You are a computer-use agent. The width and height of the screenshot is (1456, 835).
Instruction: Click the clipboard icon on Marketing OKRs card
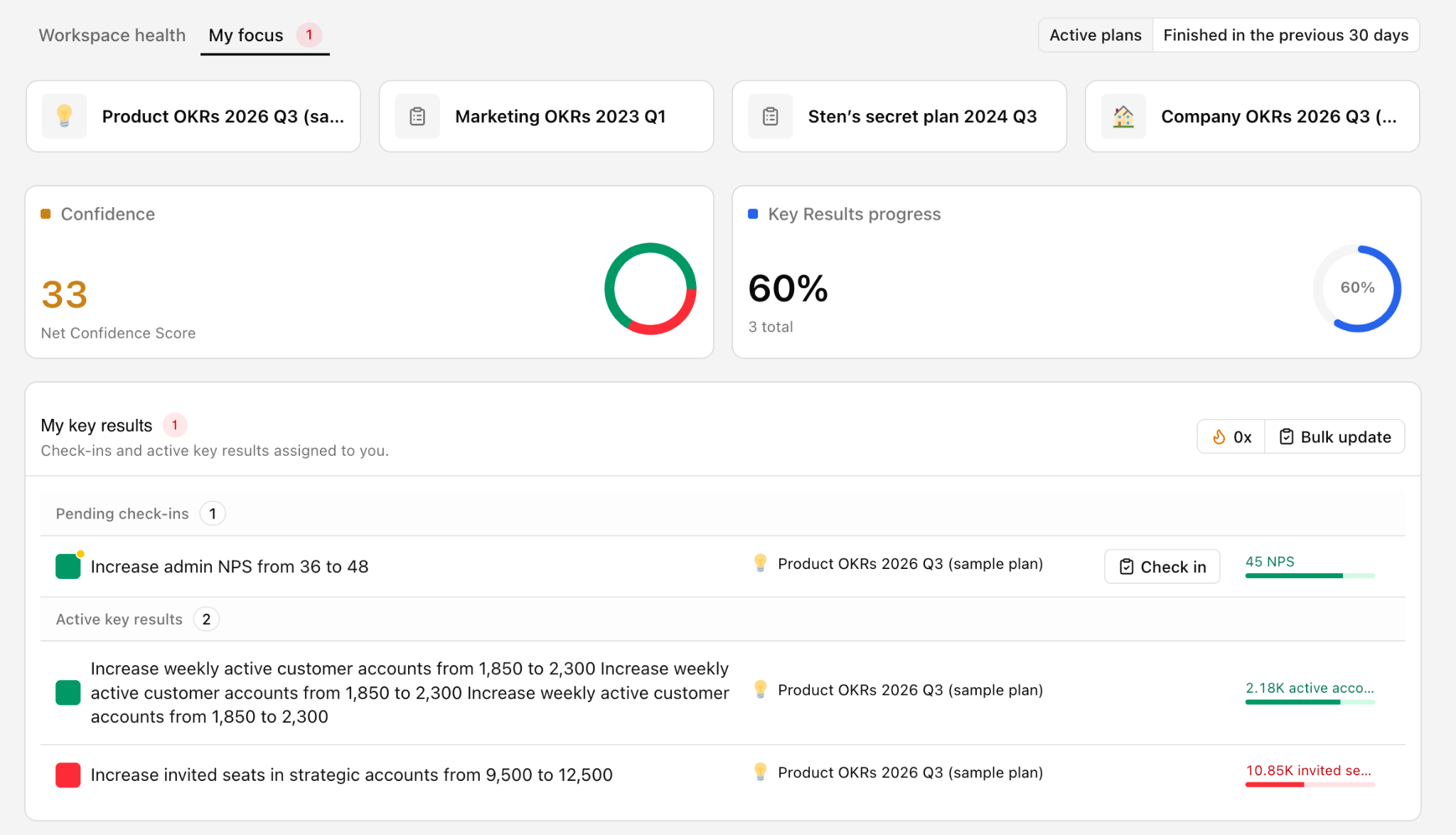click(x=417, y=116)
